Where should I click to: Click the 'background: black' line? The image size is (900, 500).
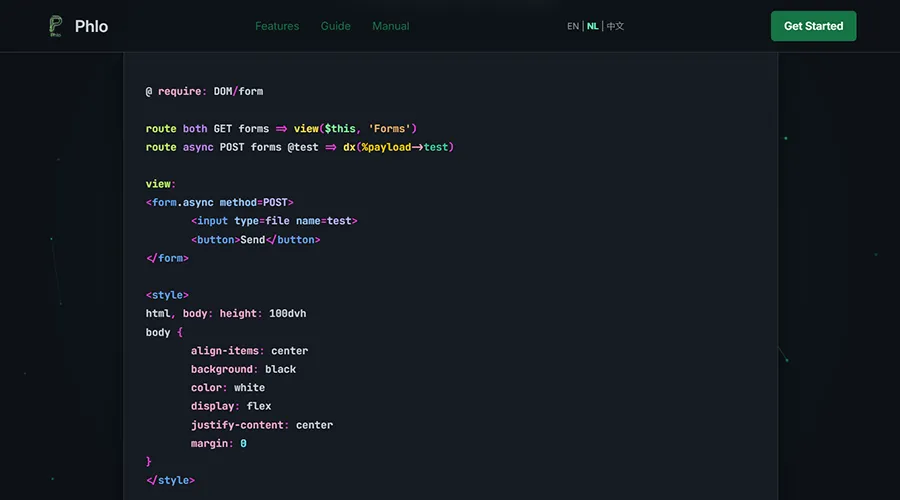(x=243, y=369)
